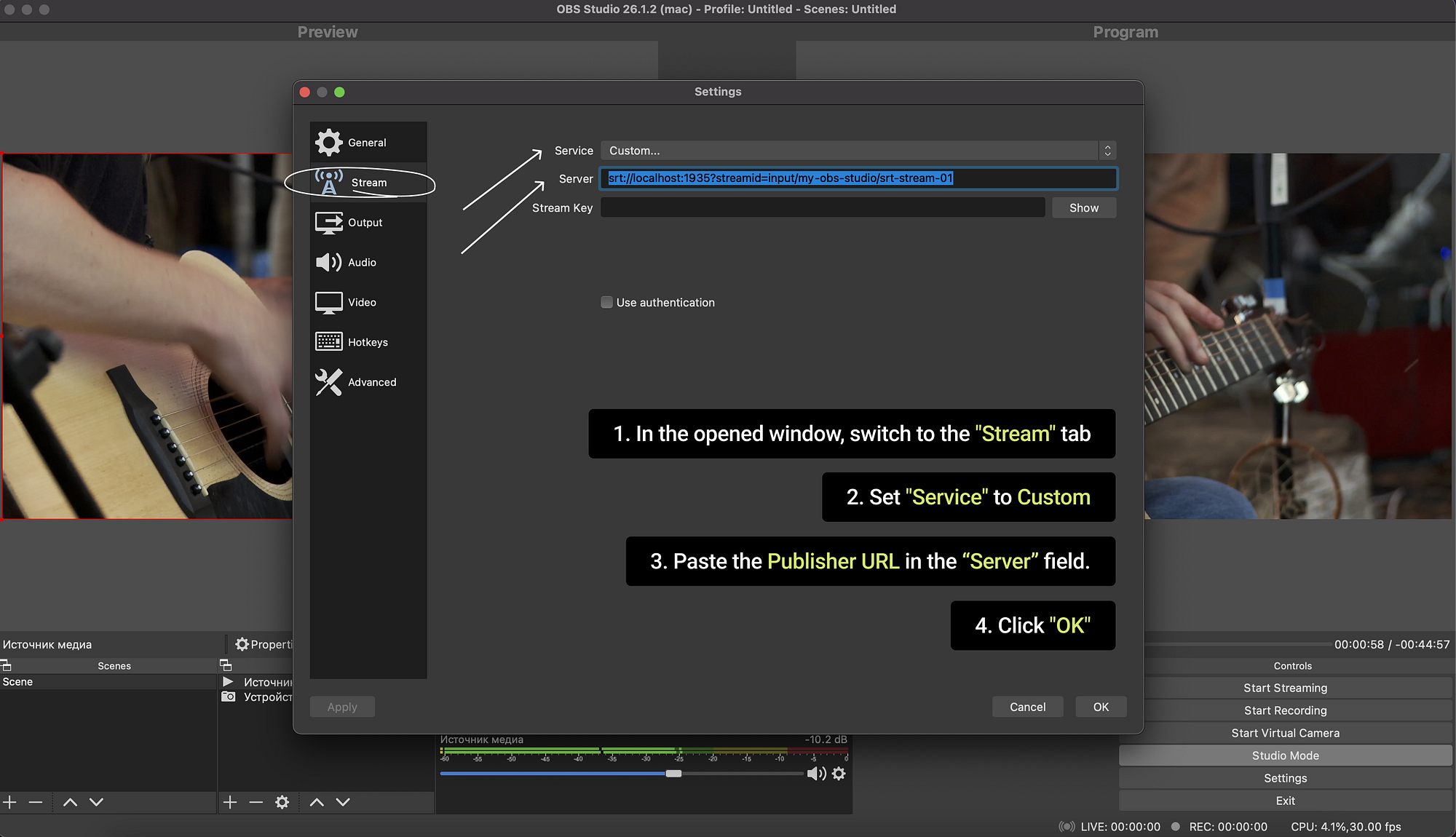
Task: Click the Audio speaker icon in Settings
Action: (329, 262)
